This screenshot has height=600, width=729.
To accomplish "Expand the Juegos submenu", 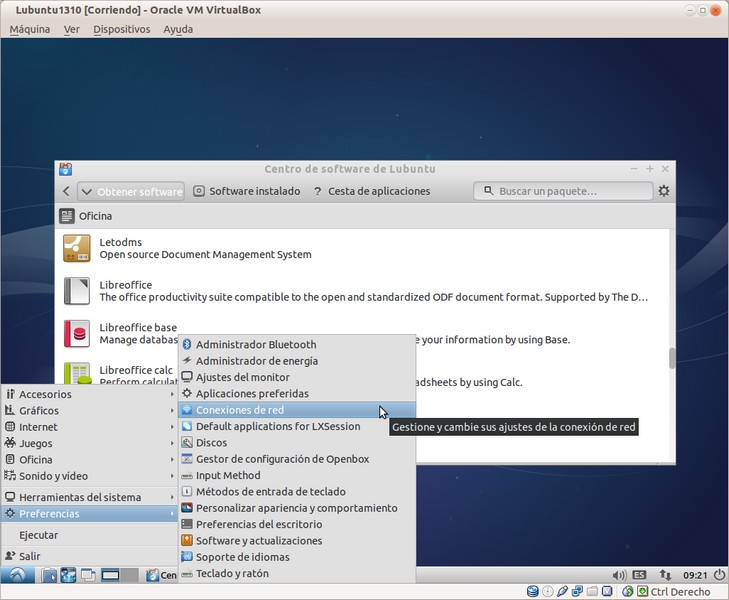I will [x=89, y=443].
